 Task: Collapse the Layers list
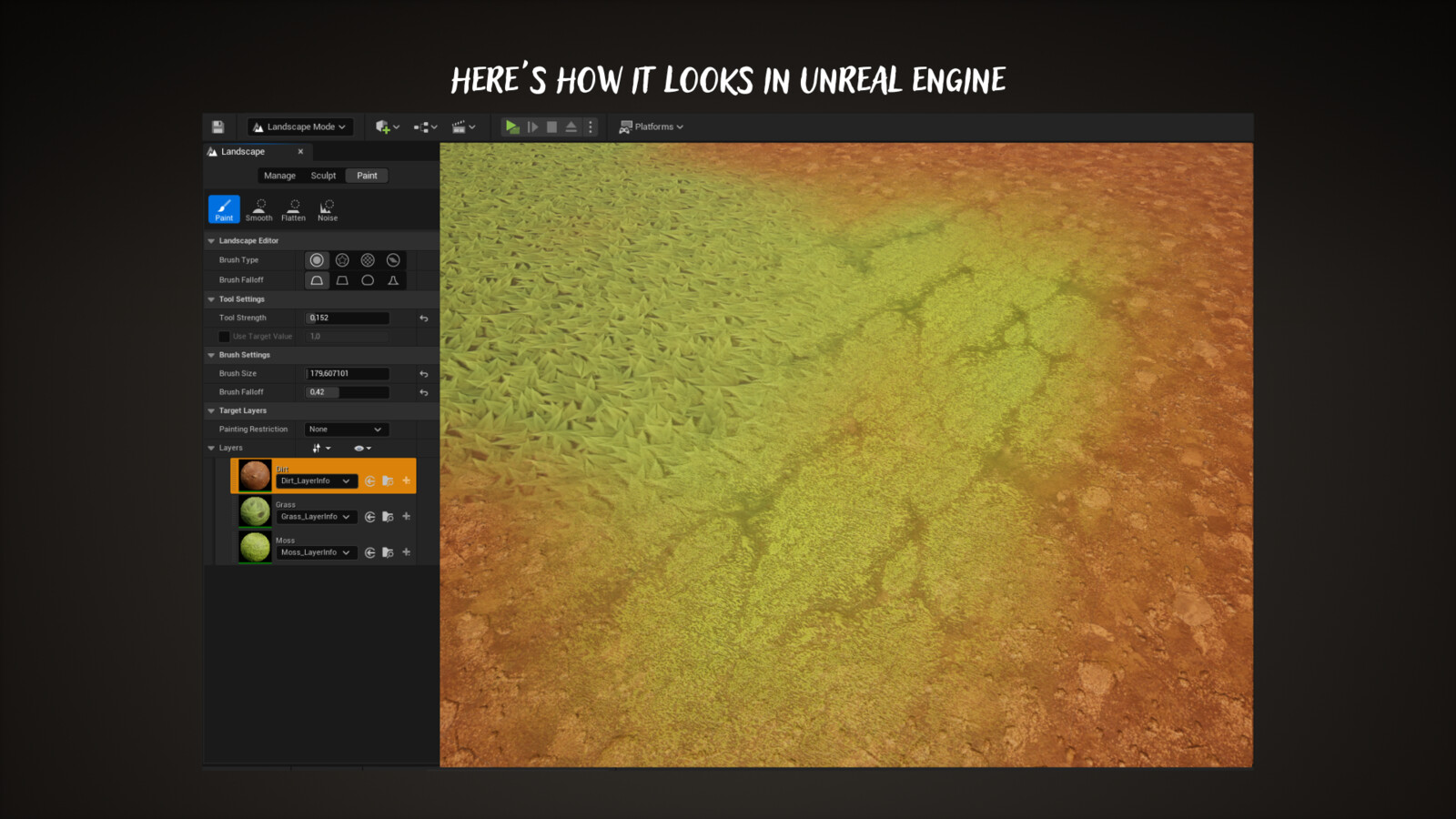click(x=211, y=449)
